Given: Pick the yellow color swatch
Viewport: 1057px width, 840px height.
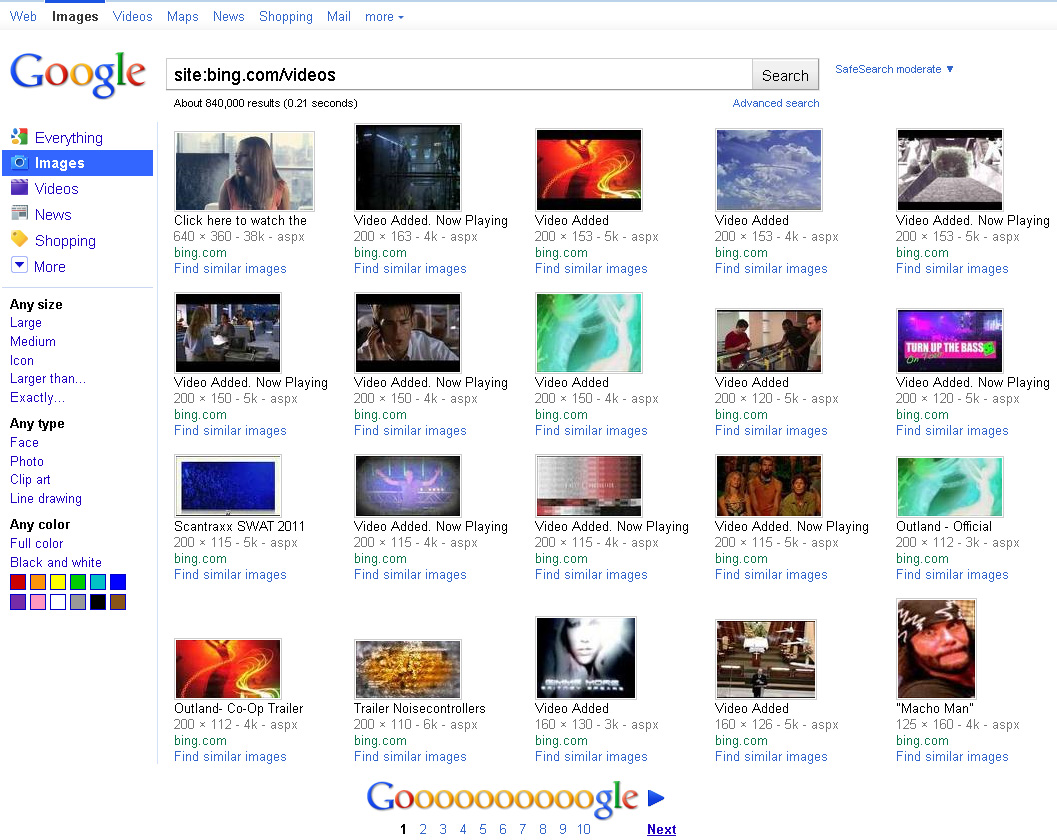Looking at the screenshot, I should [58, 582].
